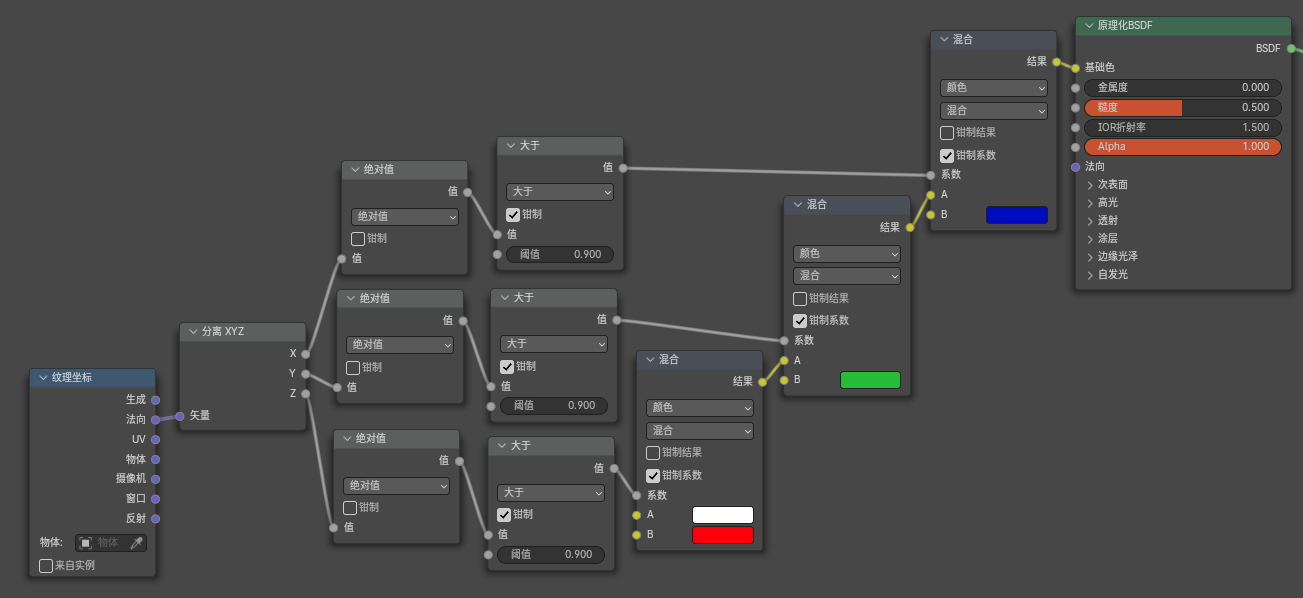Click the BSDF output socket
The image size is (1303, 598).
[x=1291, y=48]
